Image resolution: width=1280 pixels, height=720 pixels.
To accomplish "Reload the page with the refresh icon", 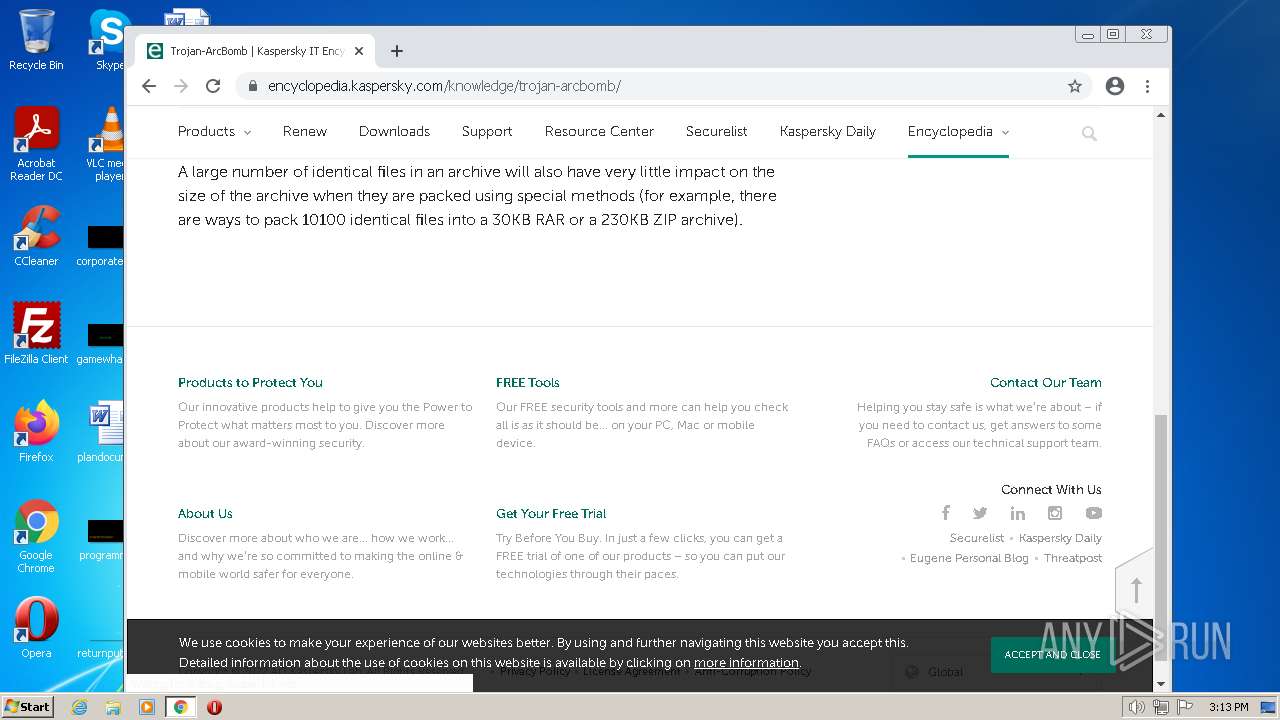I will click(x=213, y=86).
